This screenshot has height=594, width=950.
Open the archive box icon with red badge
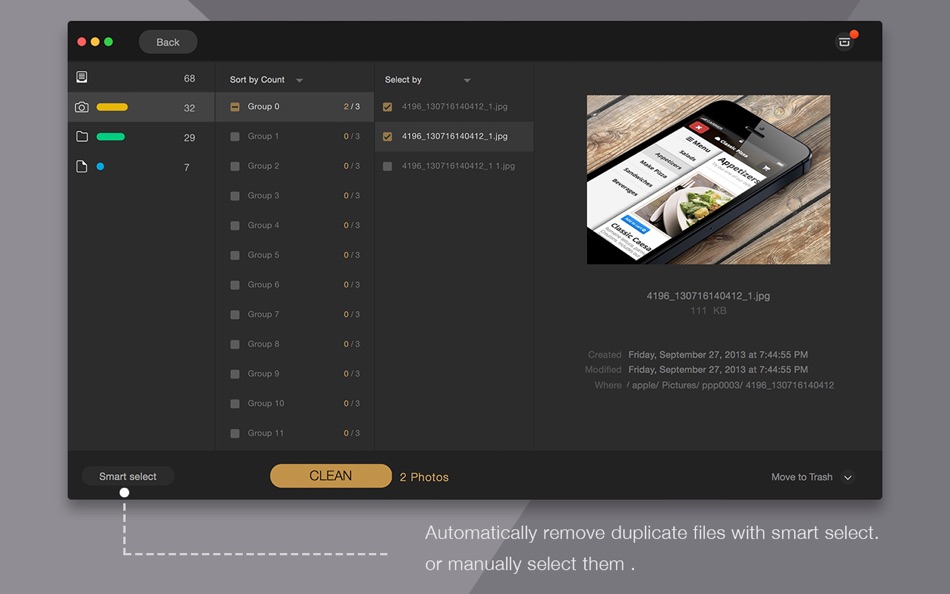tap(844, 42)
